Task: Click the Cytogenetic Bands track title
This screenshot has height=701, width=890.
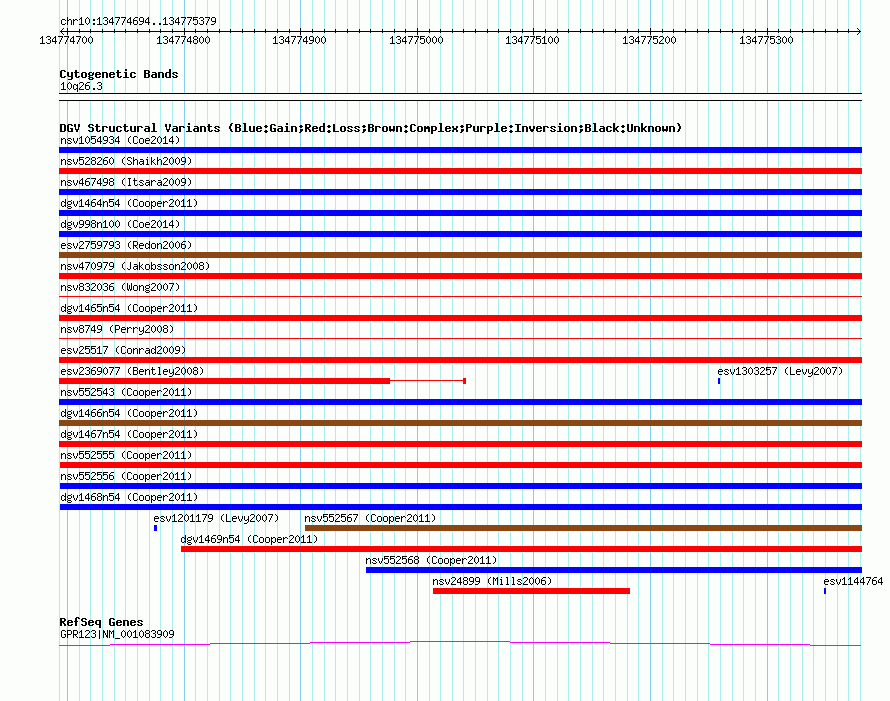Action: 119,74
